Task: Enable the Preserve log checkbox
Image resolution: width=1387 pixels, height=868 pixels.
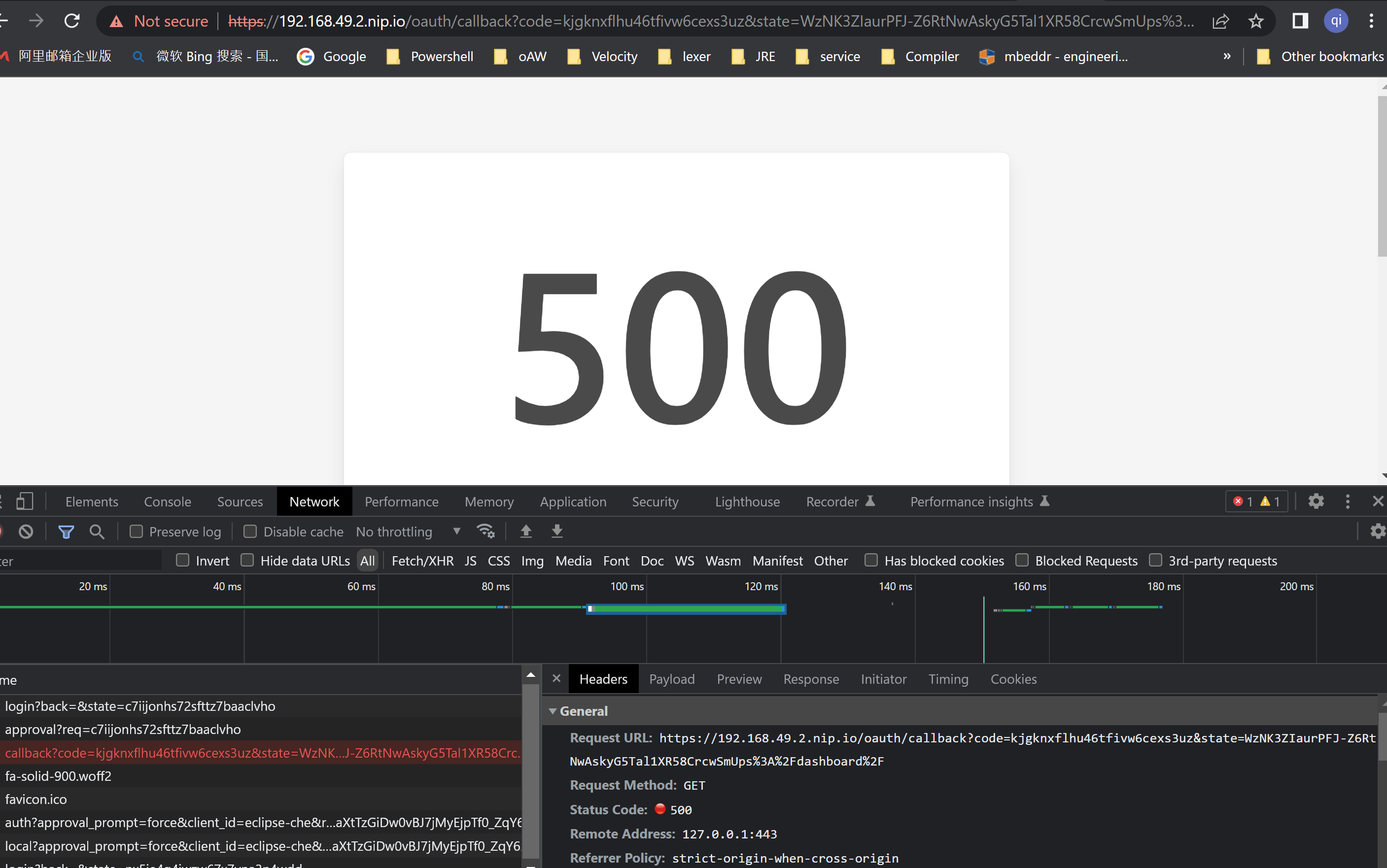Action: click(136, 532)
